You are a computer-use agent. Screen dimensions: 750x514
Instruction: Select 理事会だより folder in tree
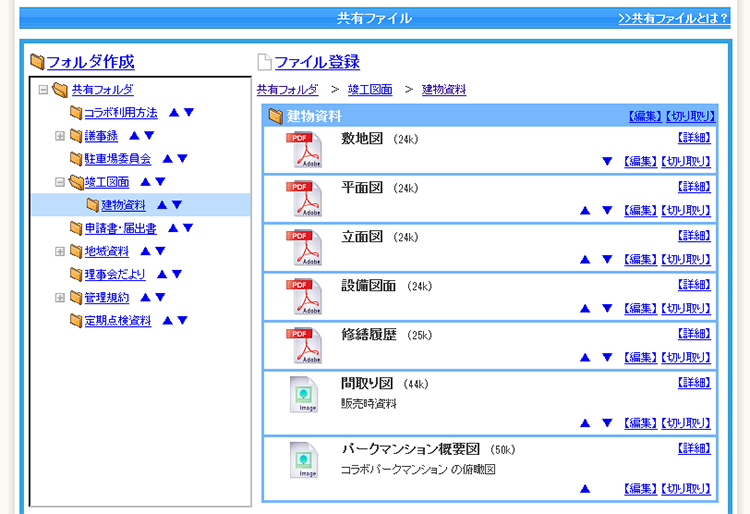point(115,274)
